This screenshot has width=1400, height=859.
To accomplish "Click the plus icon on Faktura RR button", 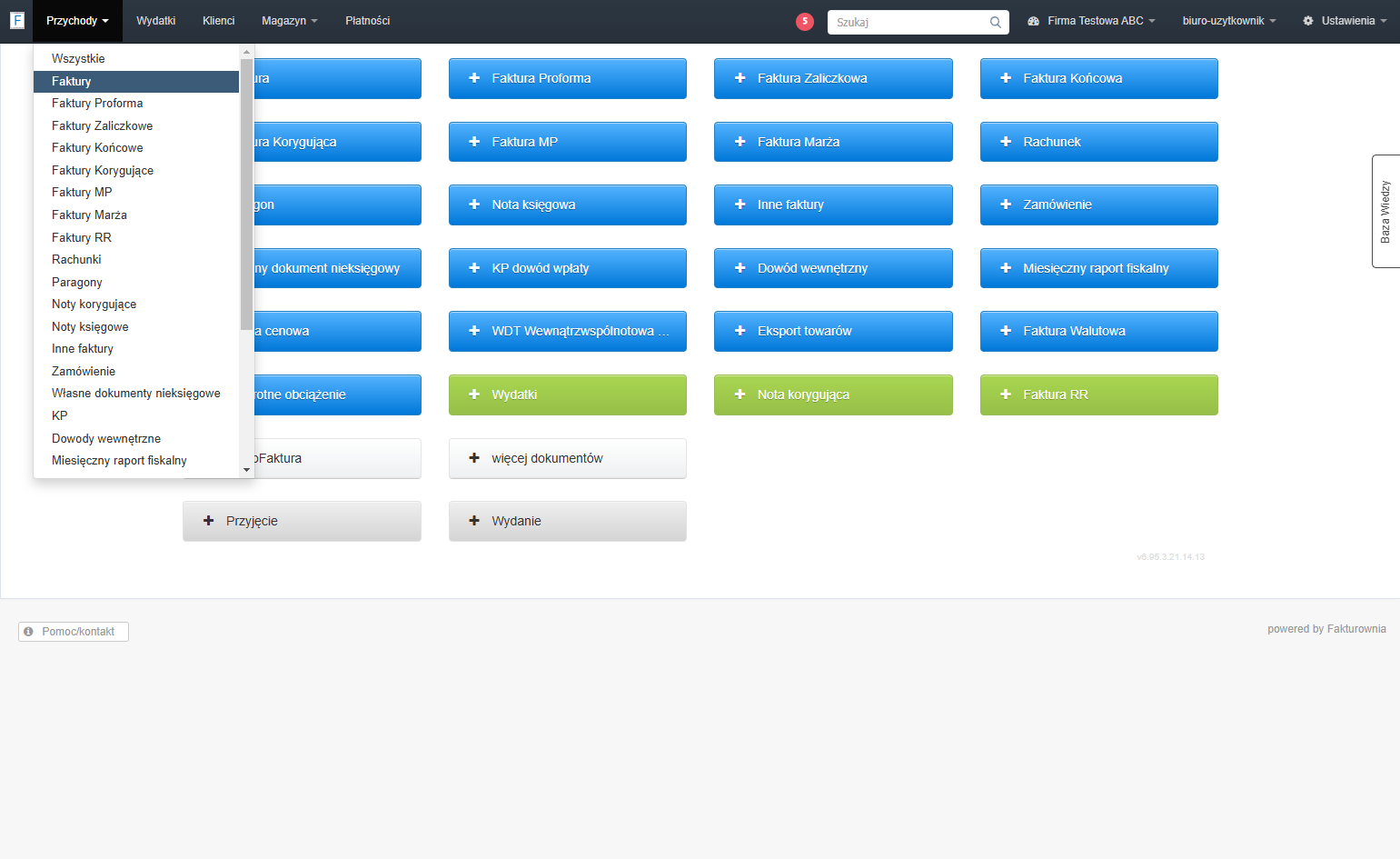I will tap(1006, 395).
